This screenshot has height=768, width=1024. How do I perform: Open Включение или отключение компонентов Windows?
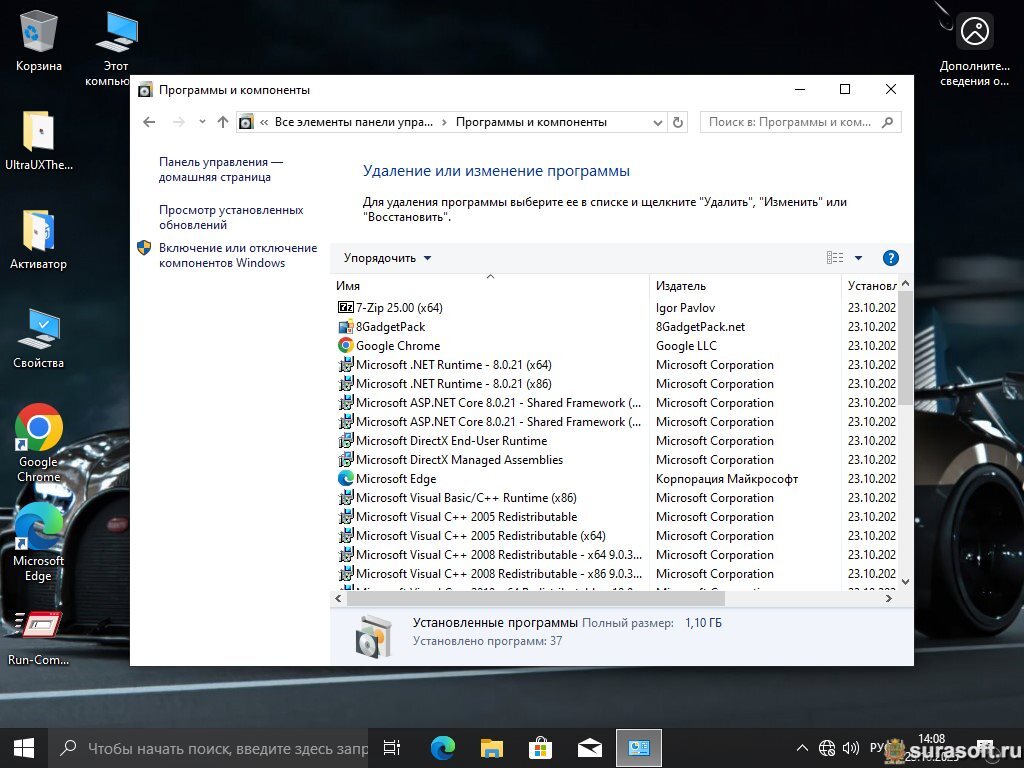237,255
